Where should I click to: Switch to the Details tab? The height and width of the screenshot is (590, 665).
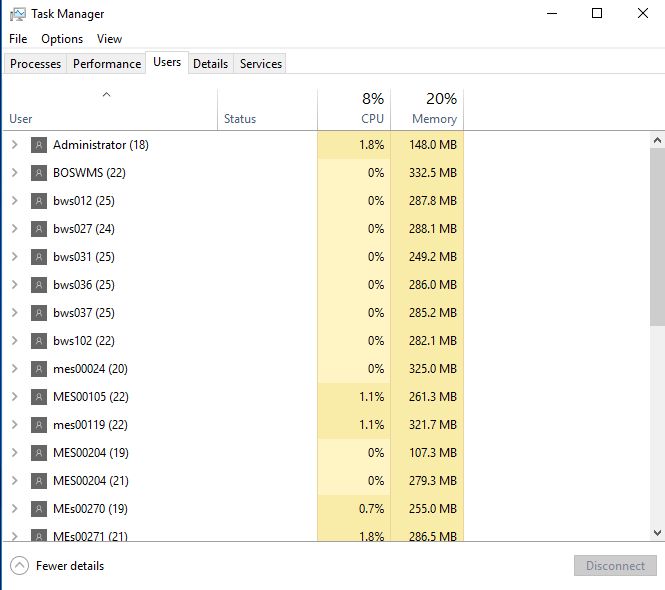[x=210, y=64]
